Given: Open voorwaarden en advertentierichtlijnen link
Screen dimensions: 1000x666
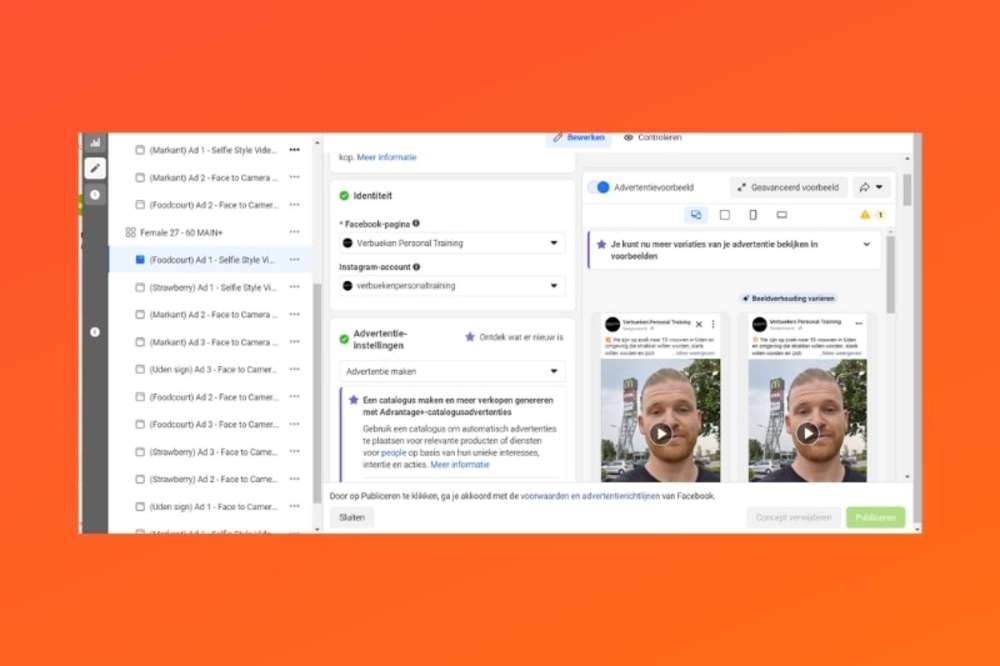Looking at the screenshot, I should tap(590, 496).
